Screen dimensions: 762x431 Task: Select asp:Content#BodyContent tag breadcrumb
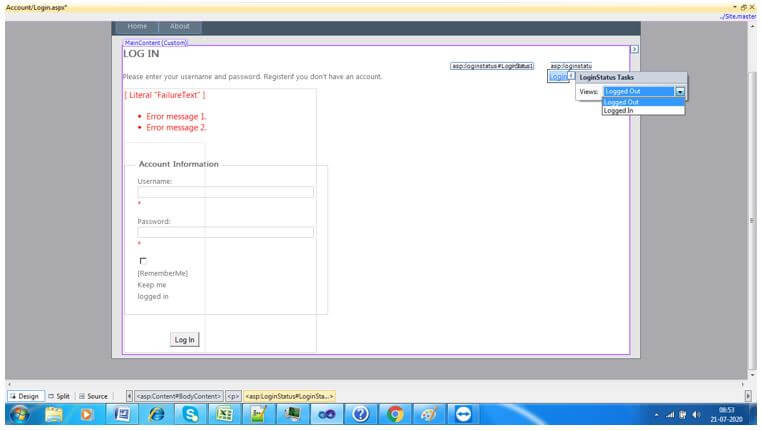coord(179,397)
